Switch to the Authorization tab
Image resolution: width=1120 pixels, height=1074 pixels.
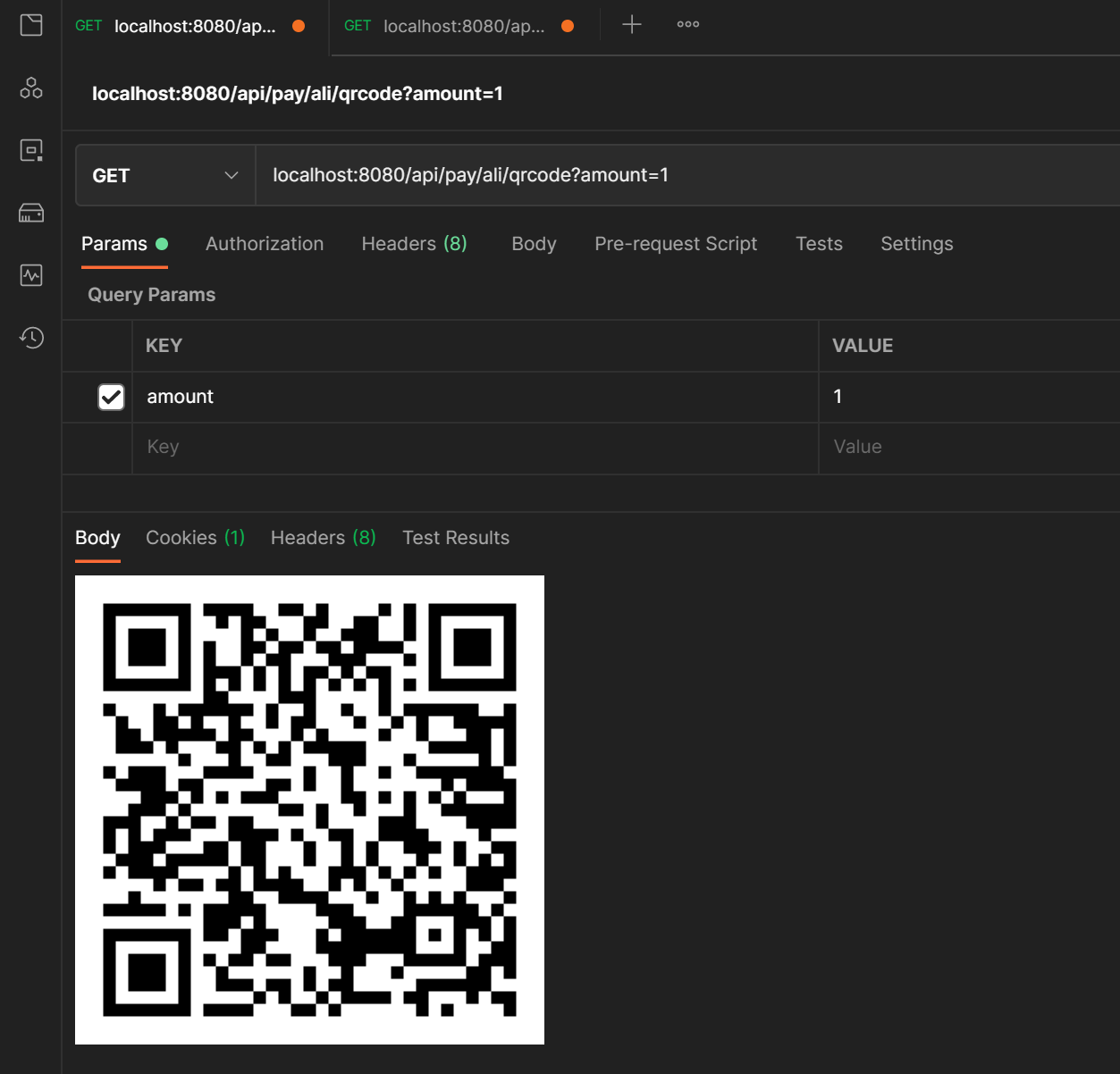point(265,243)
